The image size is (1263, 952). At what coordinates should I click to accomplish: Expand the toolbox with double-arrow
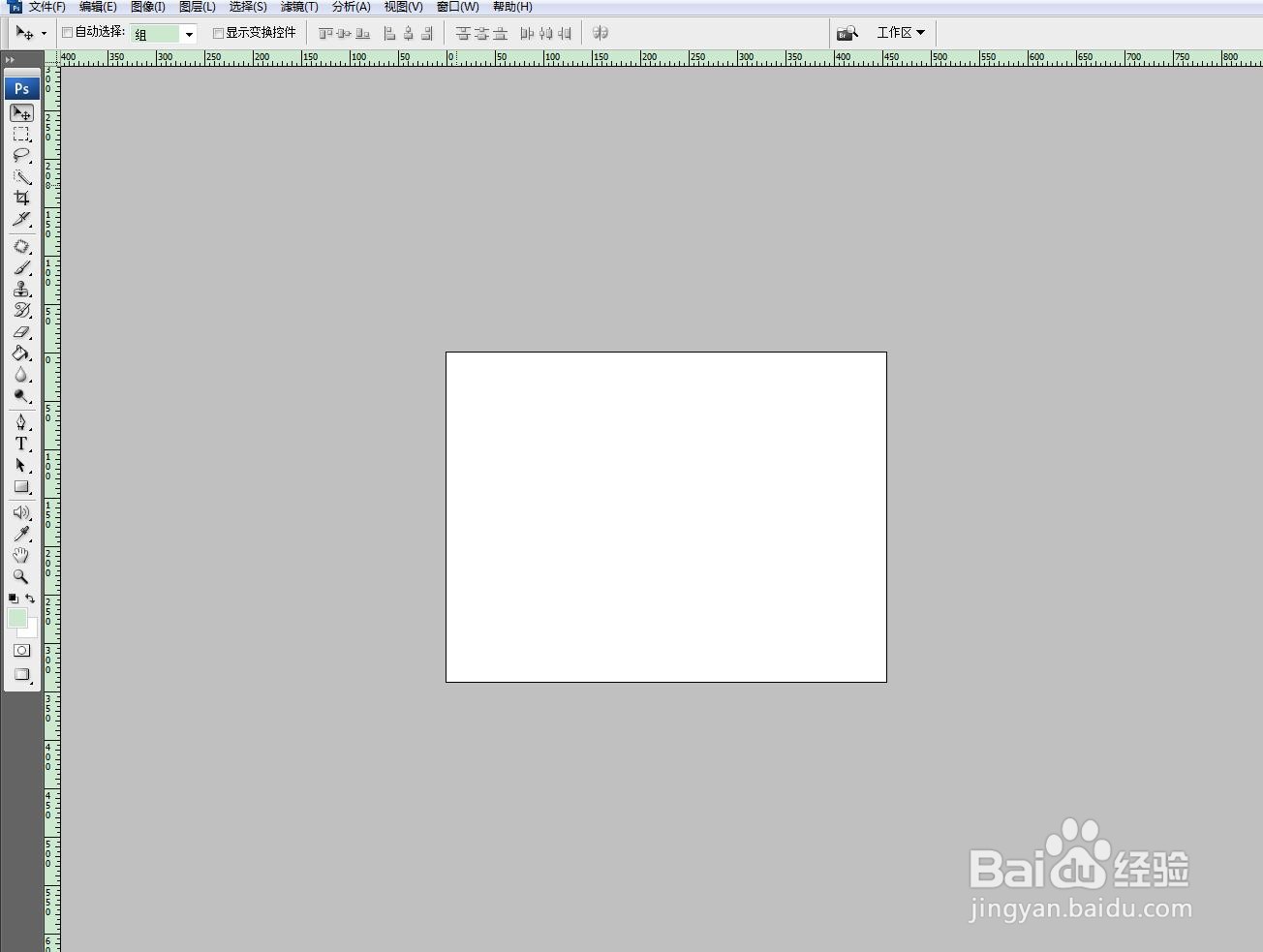(11, 60)
